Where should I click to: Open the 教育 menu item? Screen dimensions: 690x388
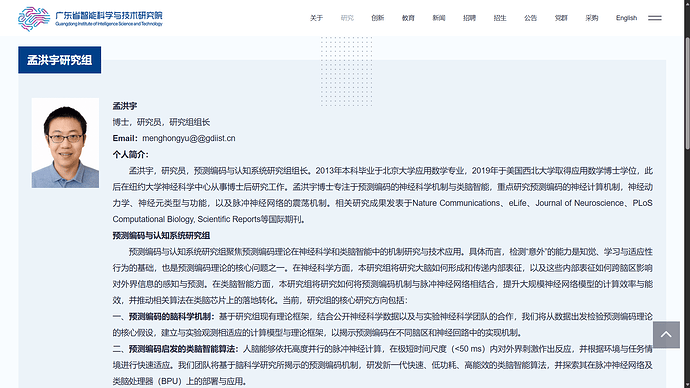(408, 18)
